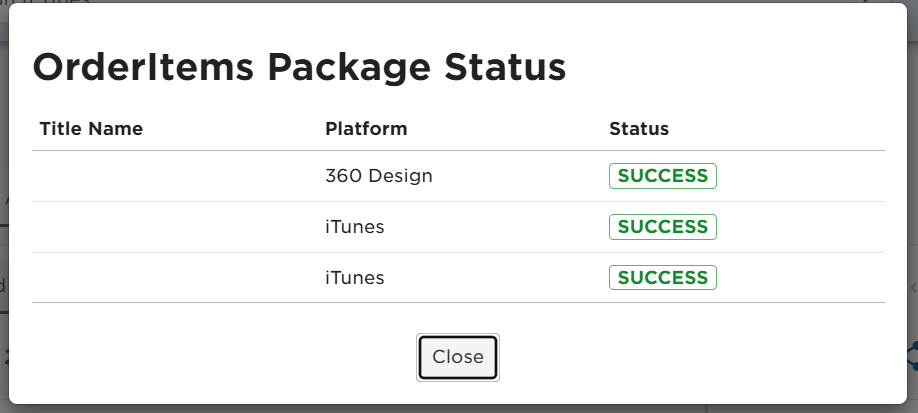This screenshot has width=918, height=413.
Task: Click the SUCCESS badge of first iTunes row
Action: click(x=663, y=227)
